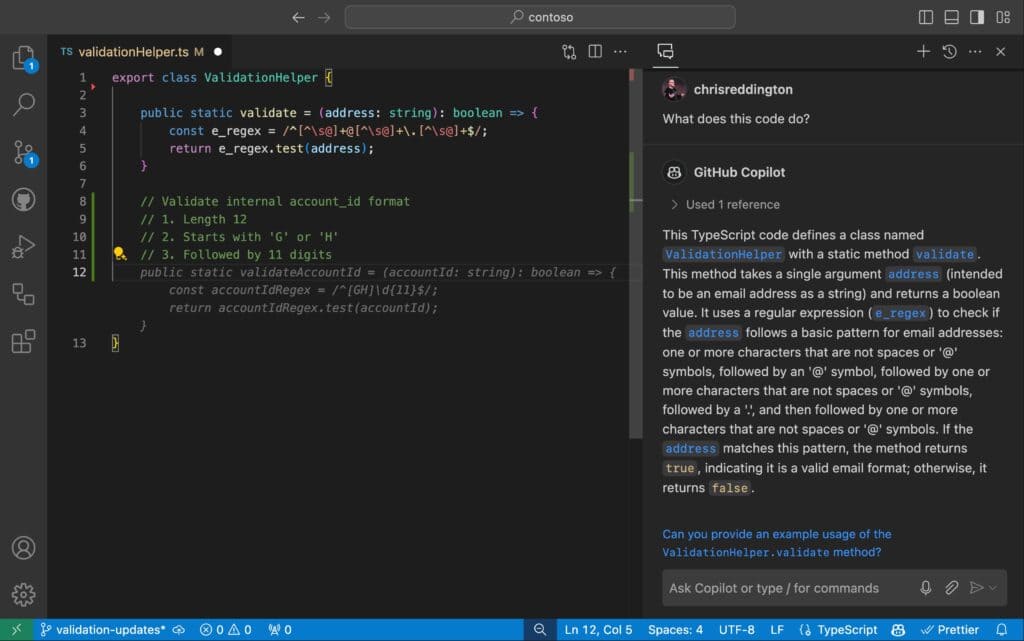Click the microphone voice input icon
This screenshot has height=641, width=1024.
click(x=926, y=588)
